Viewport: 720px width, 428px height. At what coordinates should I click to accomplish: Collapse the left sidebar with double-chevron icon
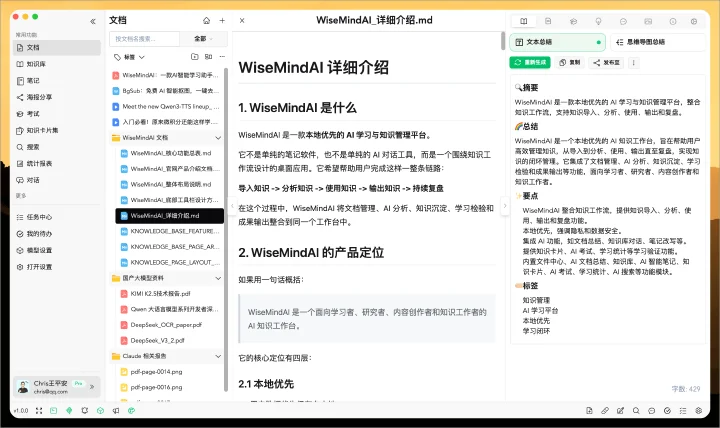[93, 21]
